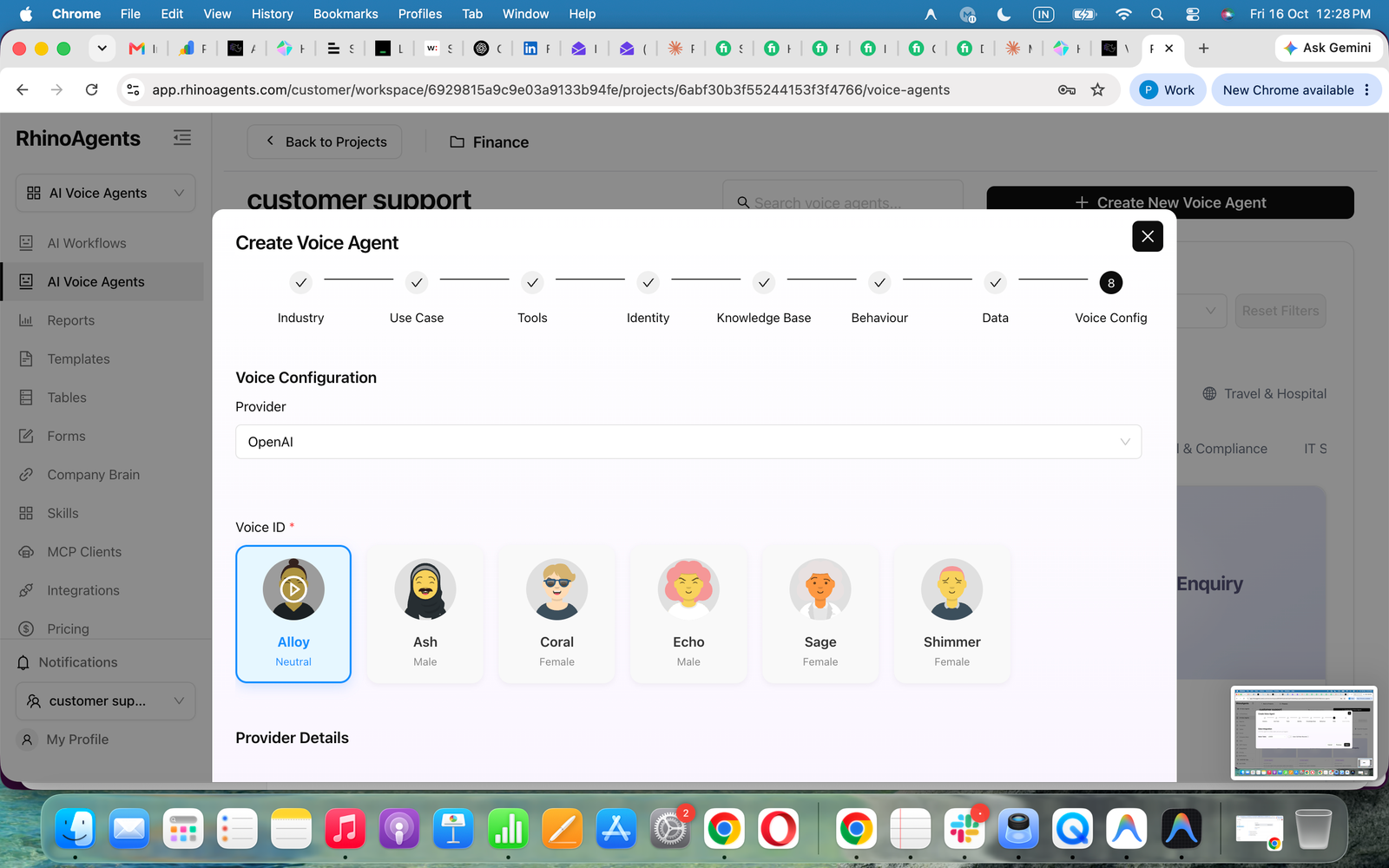Choose the Coral female voice card

(556, 614)
